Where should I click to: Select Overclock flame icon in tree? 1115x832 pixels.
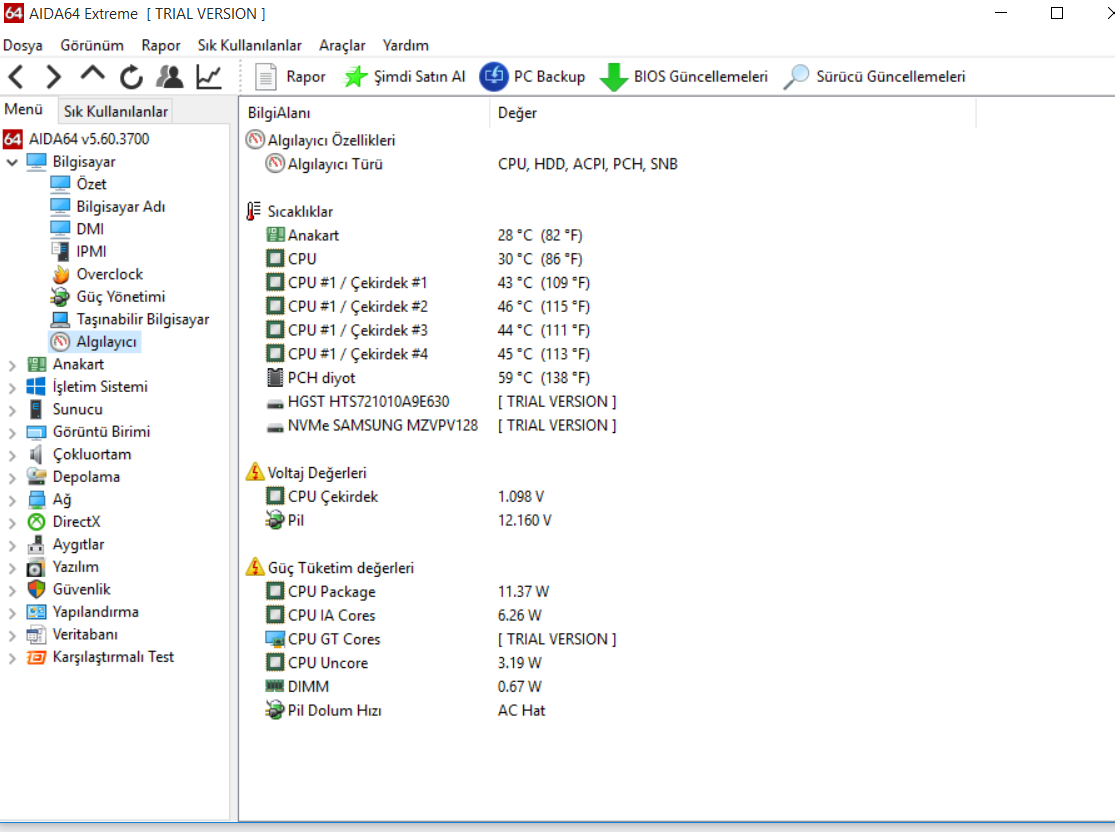click(x=60, y=274)
